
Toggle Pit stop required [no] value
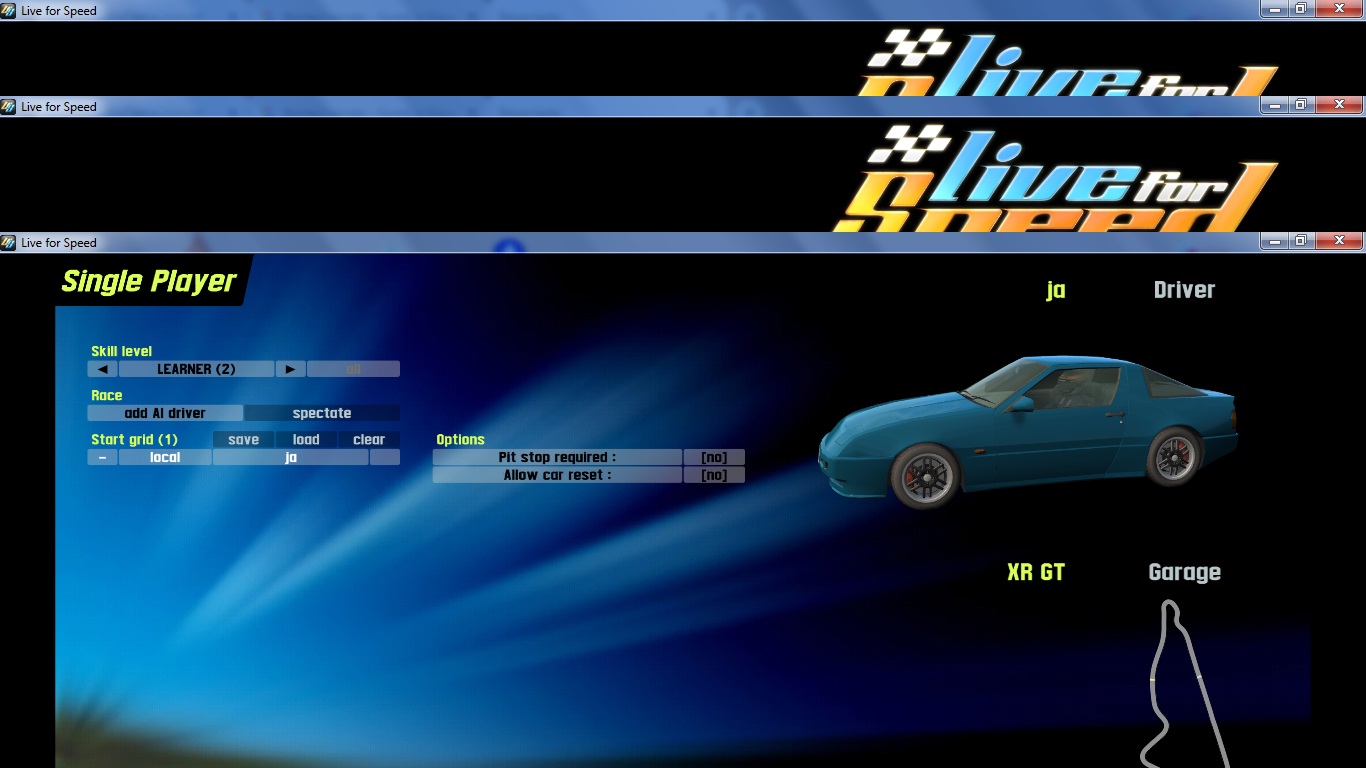coord(714,457)
